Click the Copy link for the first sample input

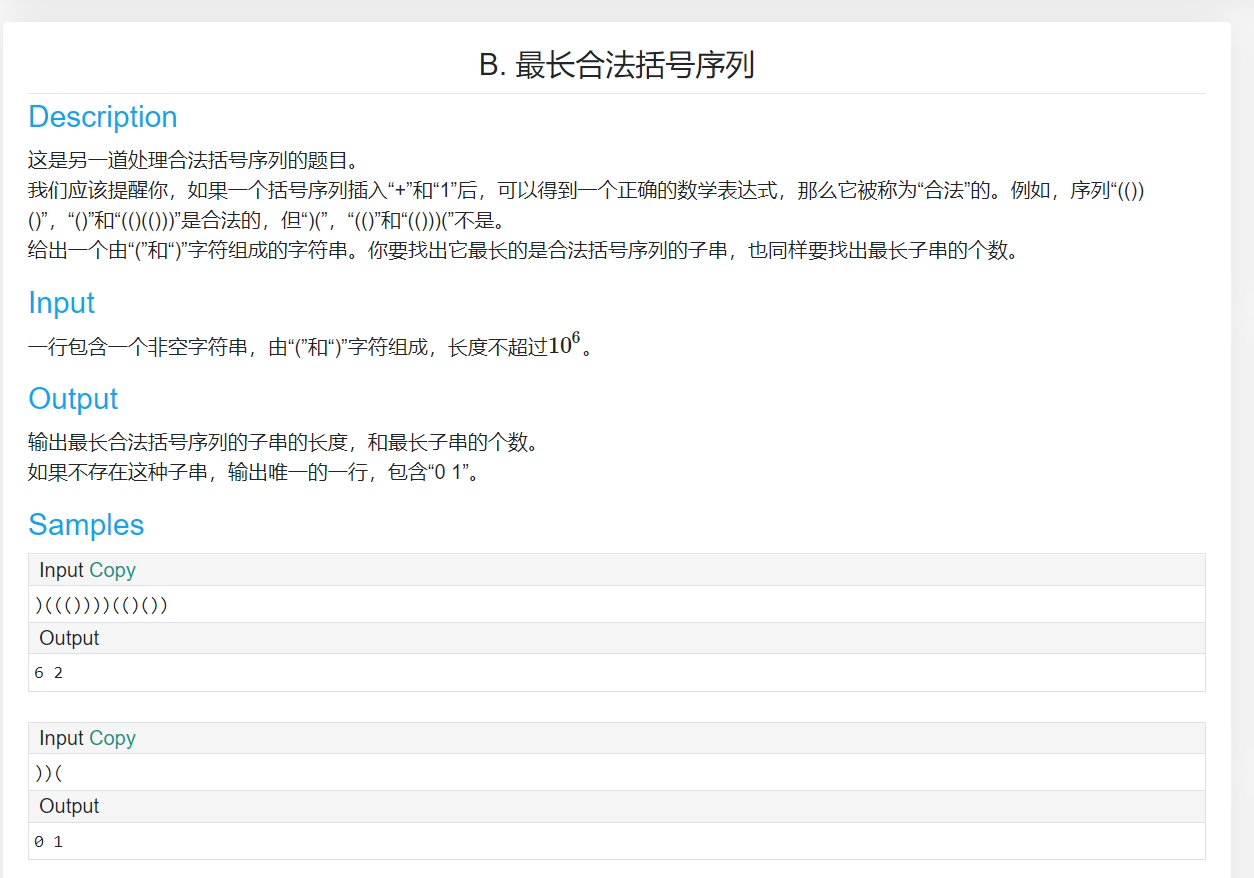(111, 570)
